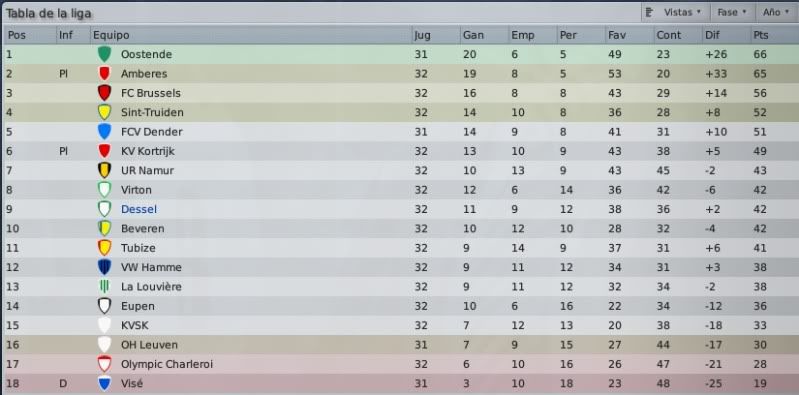Open the Vistas dropdown menu

(x=675, y=12)
